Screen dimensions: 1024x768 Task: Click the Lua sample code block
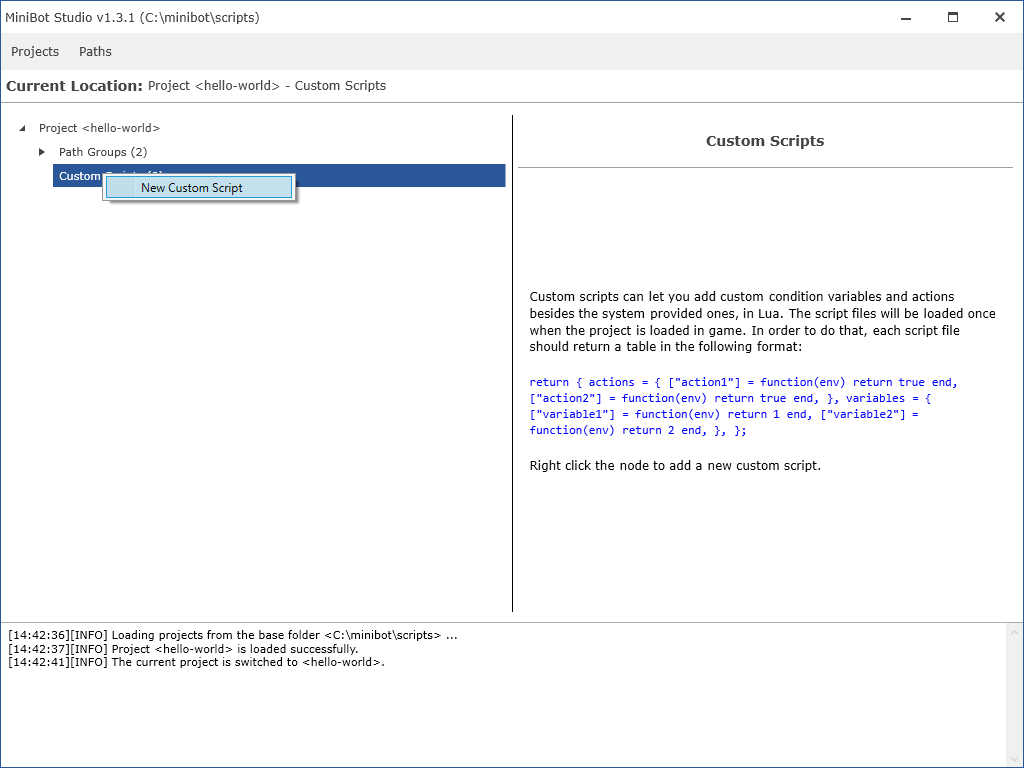point(743,406)
